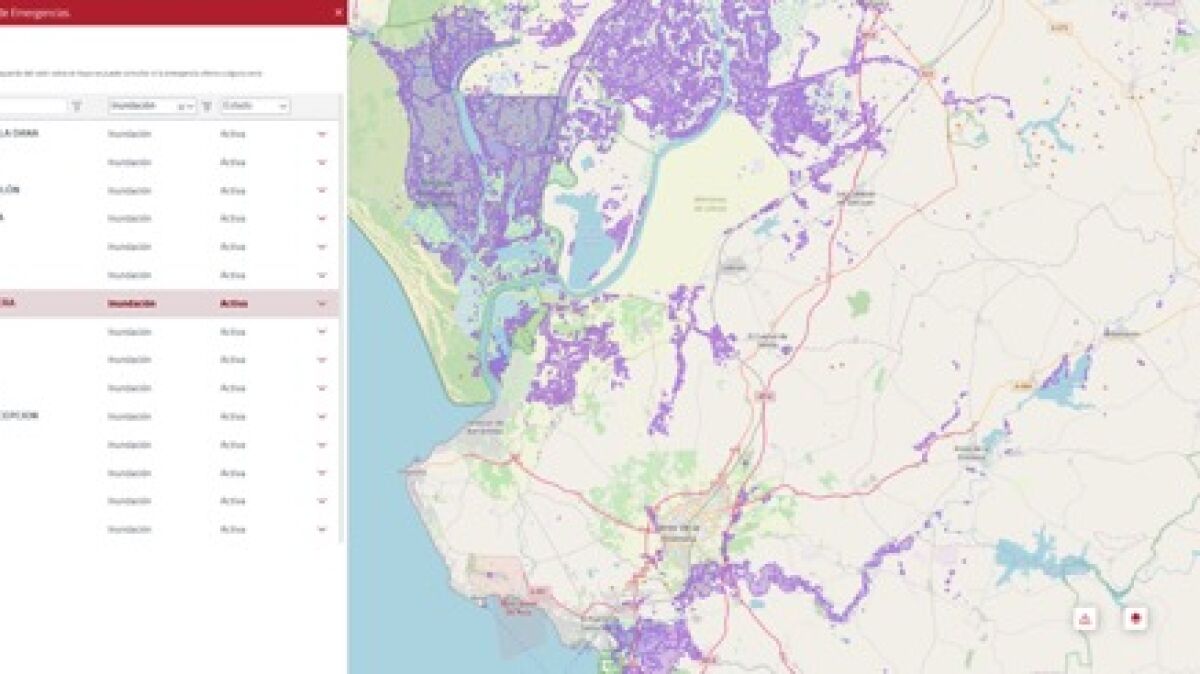Viewport: 1200px width, 674px height.
Task: Click the red circle button on the map
Action: 1134,619
